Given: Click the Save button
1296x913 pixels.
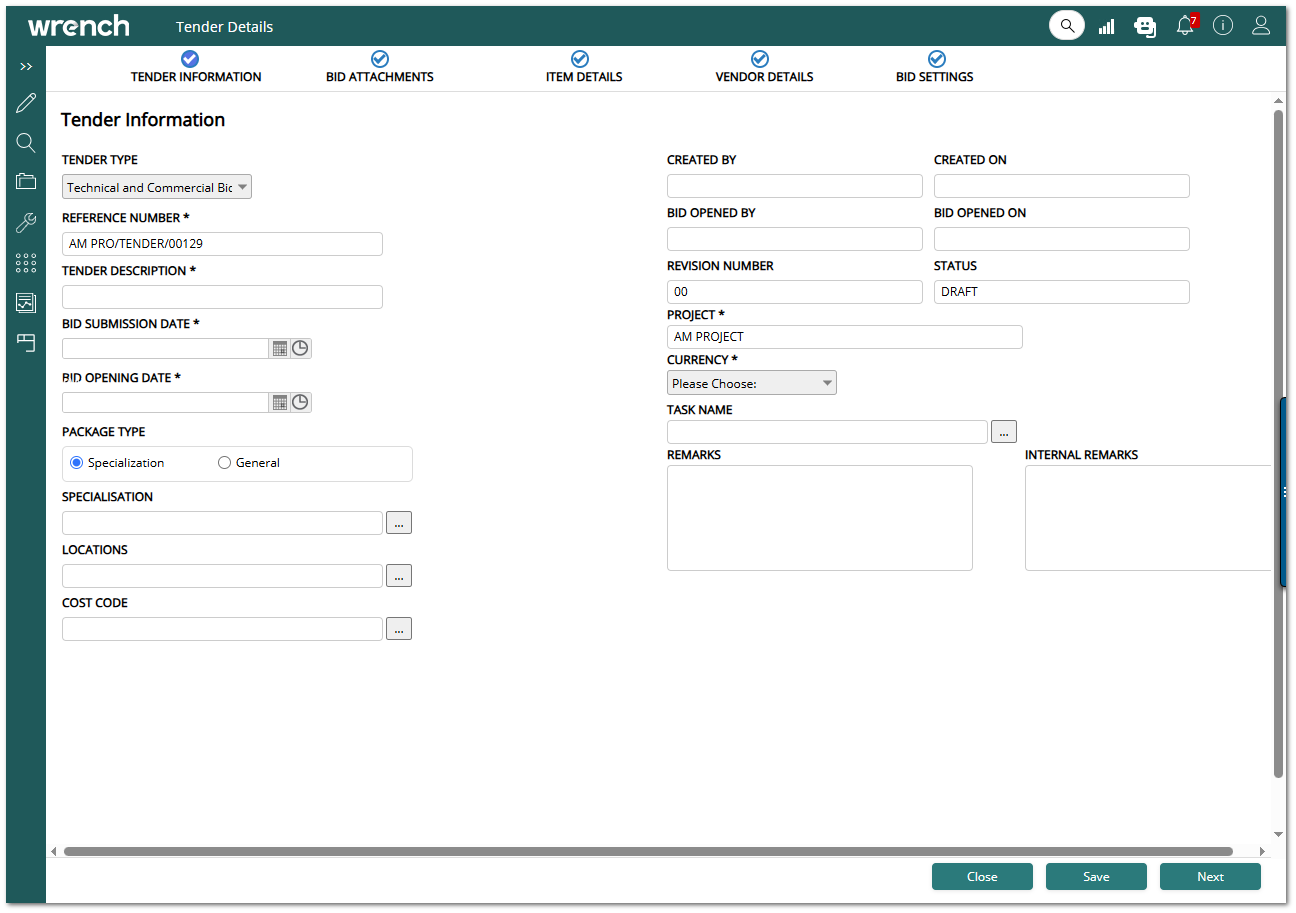Looking at the screenshot, I should click(1096, 877).
